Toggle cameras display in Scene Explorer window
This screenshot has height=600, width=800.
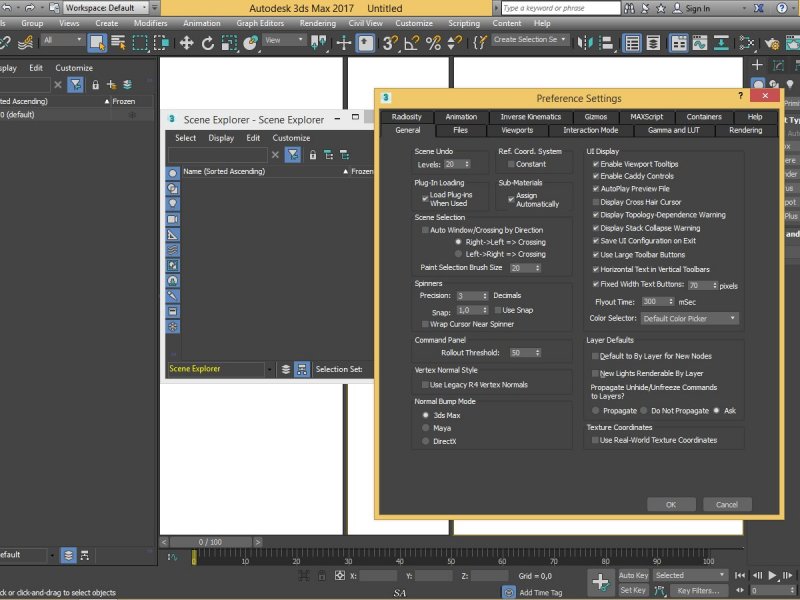tap(173, 219)
